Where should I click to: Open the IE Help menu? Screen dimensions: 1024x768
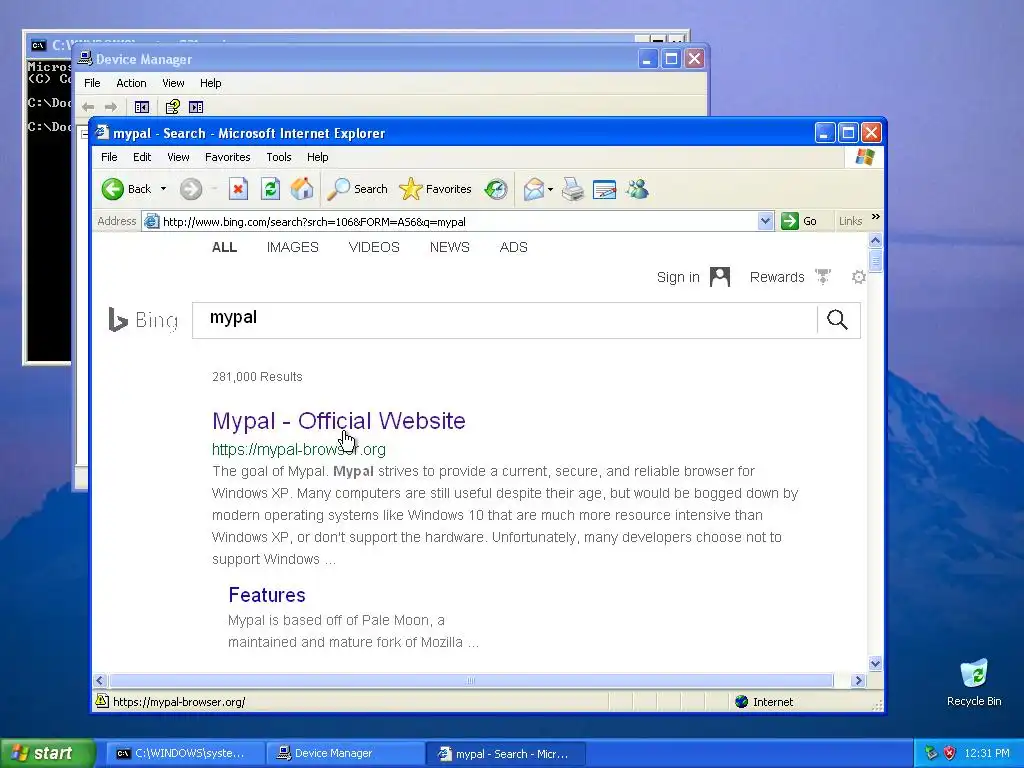tap(317, 157)
